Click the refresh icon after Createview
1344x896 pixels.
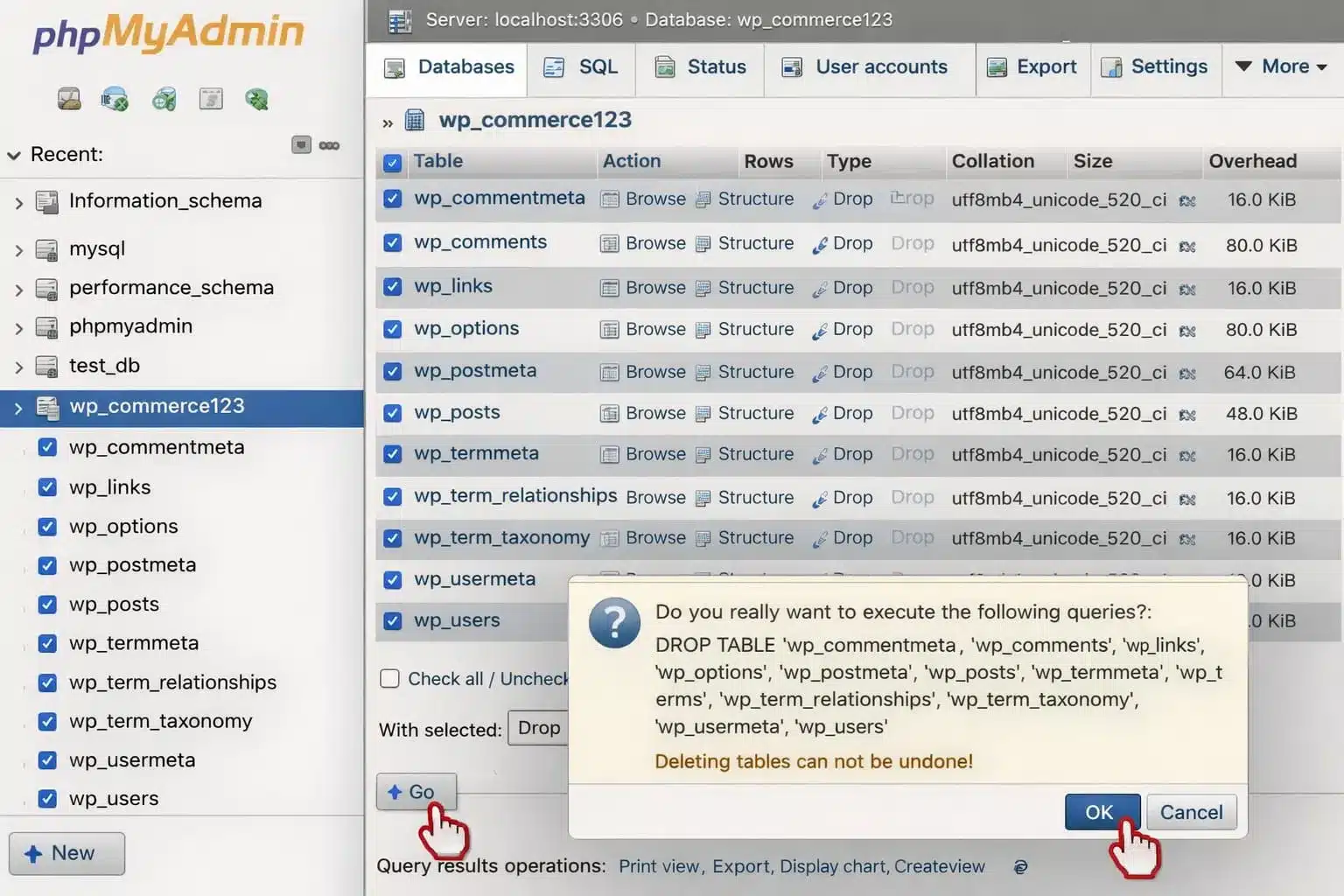(x=1020, y=867)
